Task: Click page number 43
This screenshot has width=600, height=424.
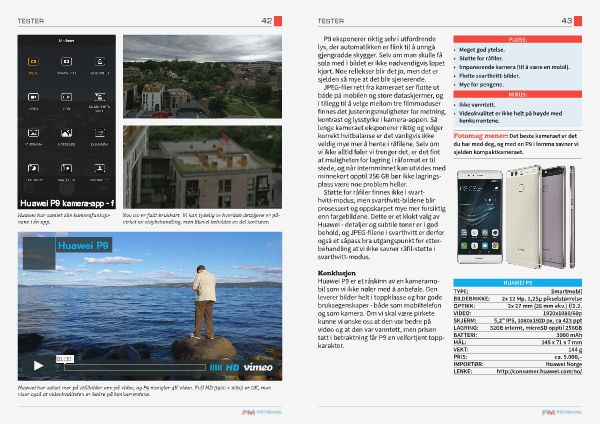Action: click(567, 21)
